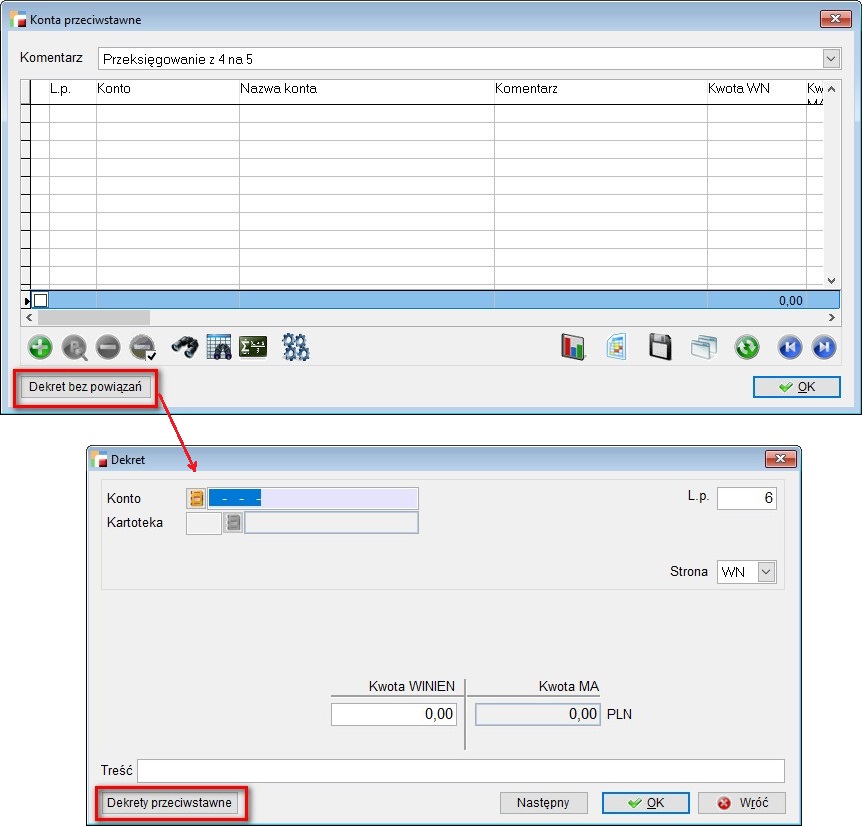
Task: Click the binoculars search icon
Action: 184,347
